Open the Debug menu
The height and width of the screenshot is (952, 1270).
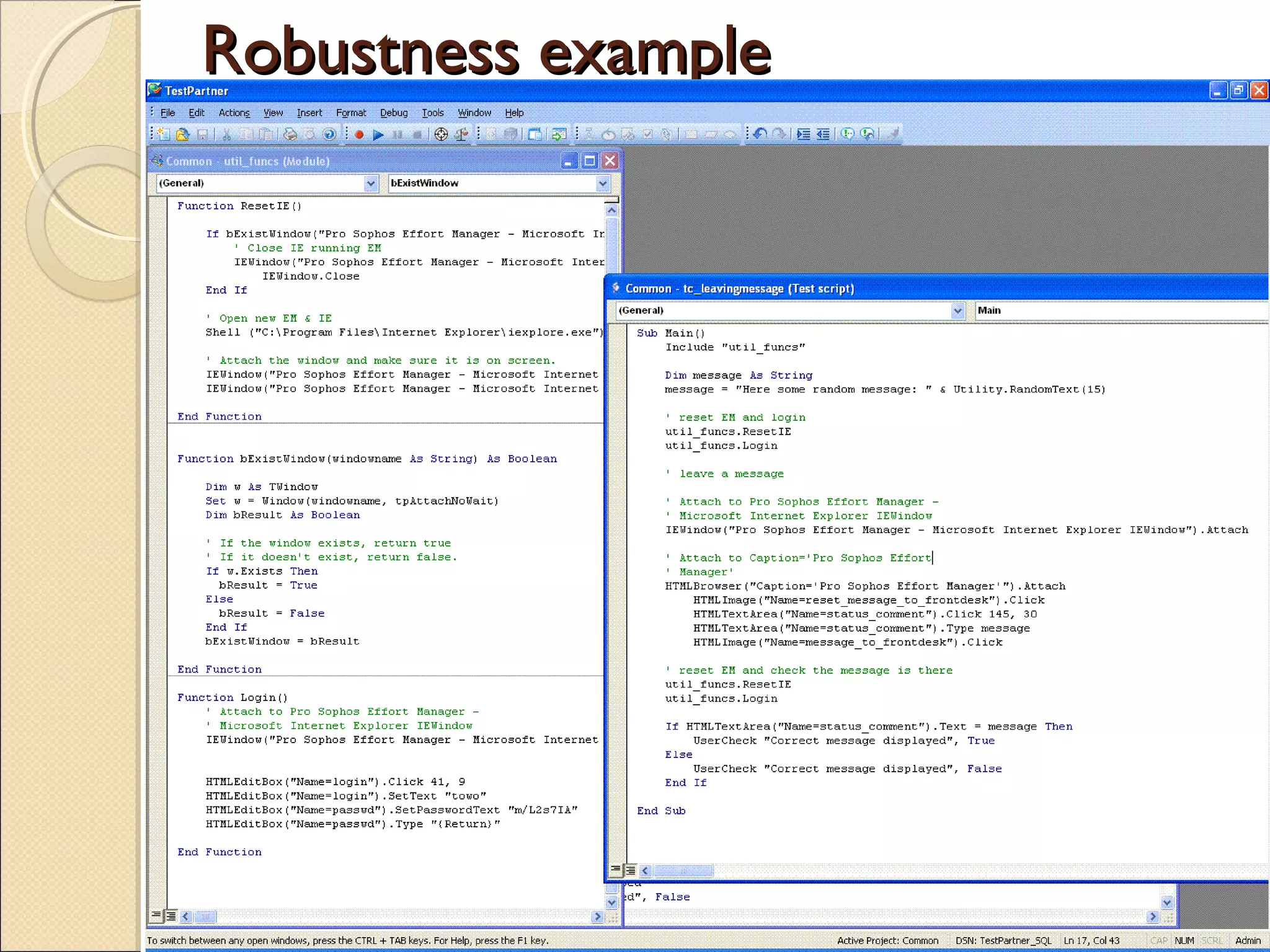point(394,113)
